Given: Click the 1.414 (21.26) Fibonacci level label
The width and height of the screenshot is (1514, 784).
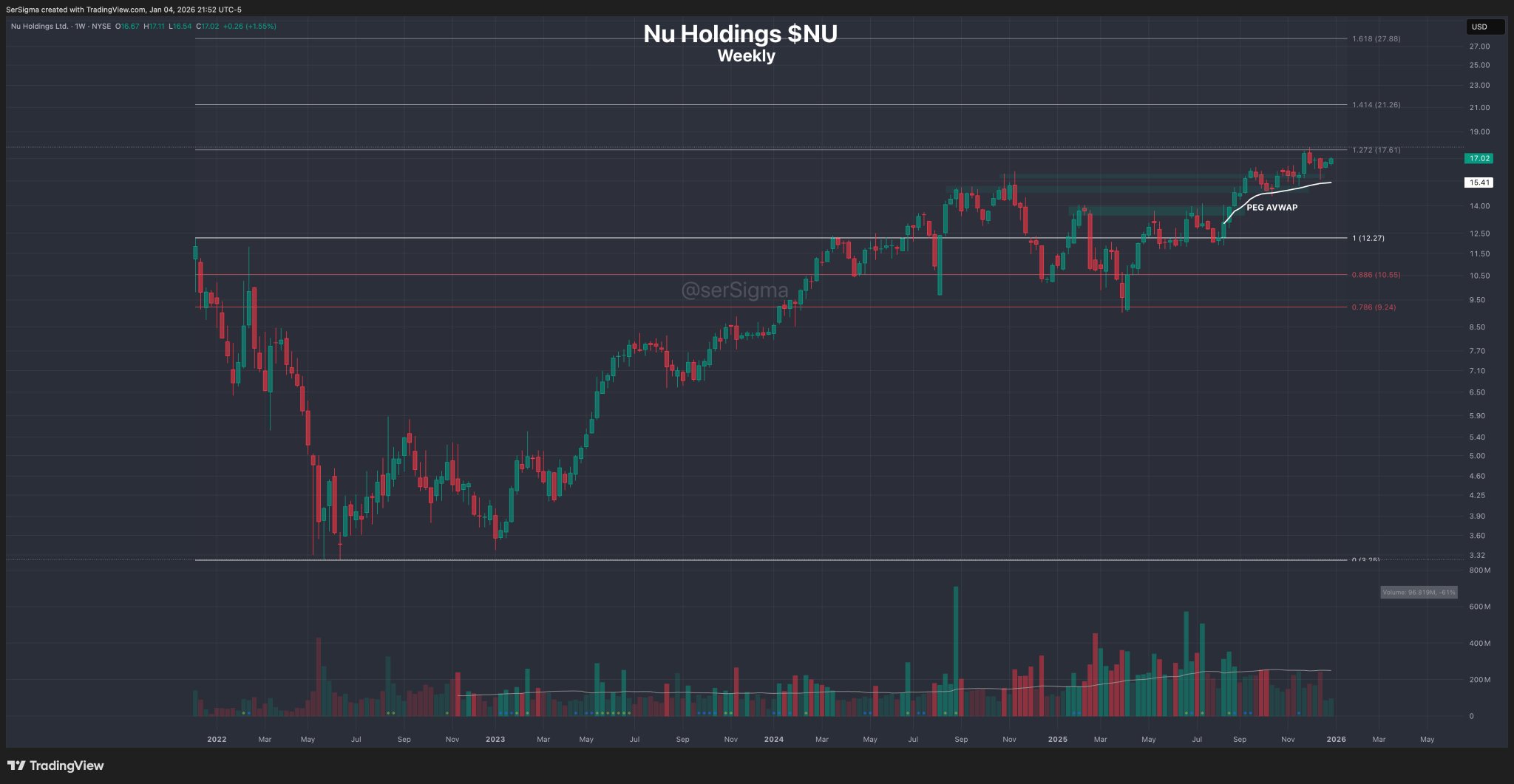Looking at the screenshot, I should [1376, 105].
